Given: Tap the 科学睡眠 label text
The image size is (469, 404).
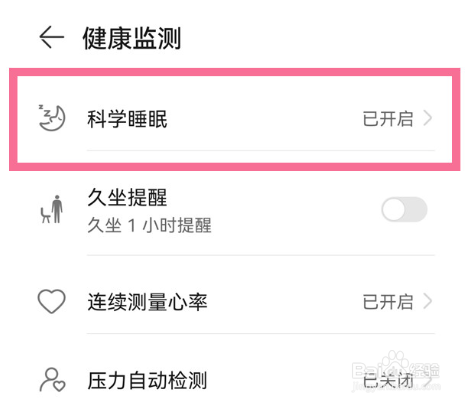Looking at the screenshot, I should [x=127, y=119].
